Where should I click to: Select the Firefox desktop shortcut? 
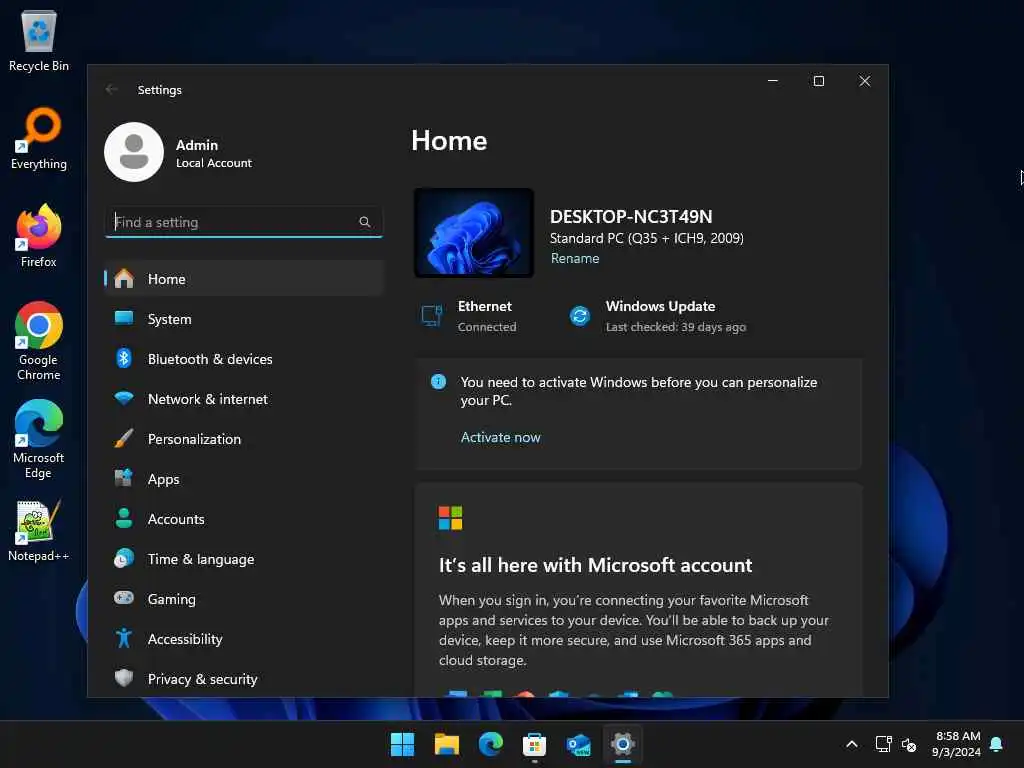pyautogui.click(x=39, y=236)
